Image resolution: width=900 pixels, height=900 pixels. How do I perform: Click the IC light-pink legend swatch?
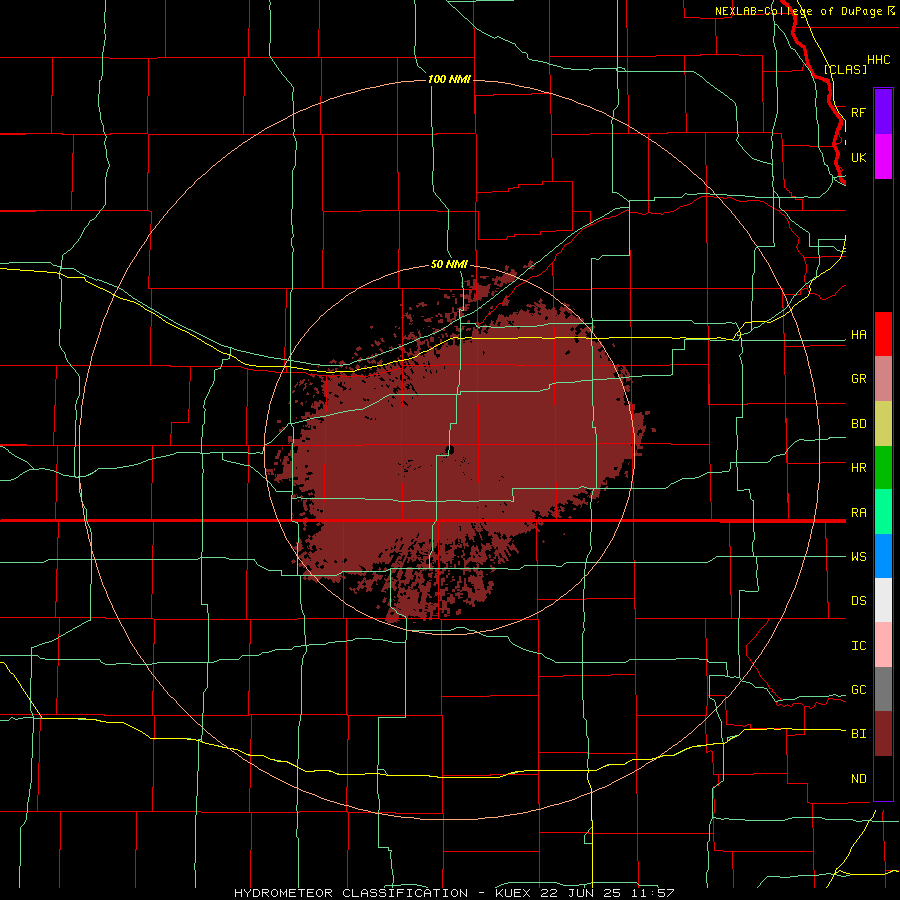tap(883, 645)
